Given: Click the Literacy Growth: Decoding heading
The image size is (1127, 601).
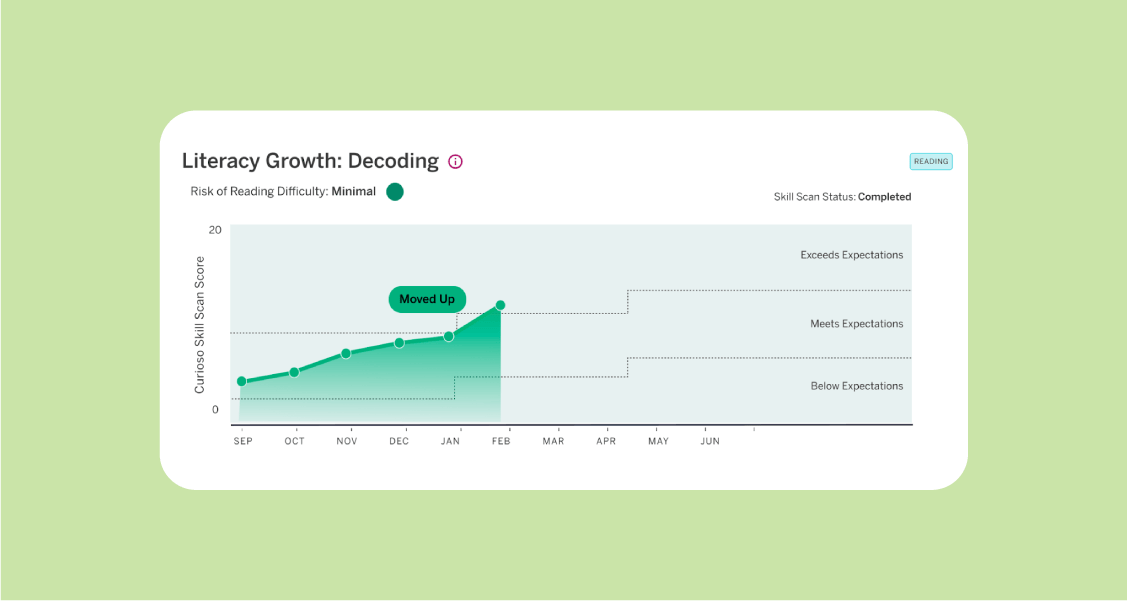Looking at the screenshot, I should [x=310, y=161].
